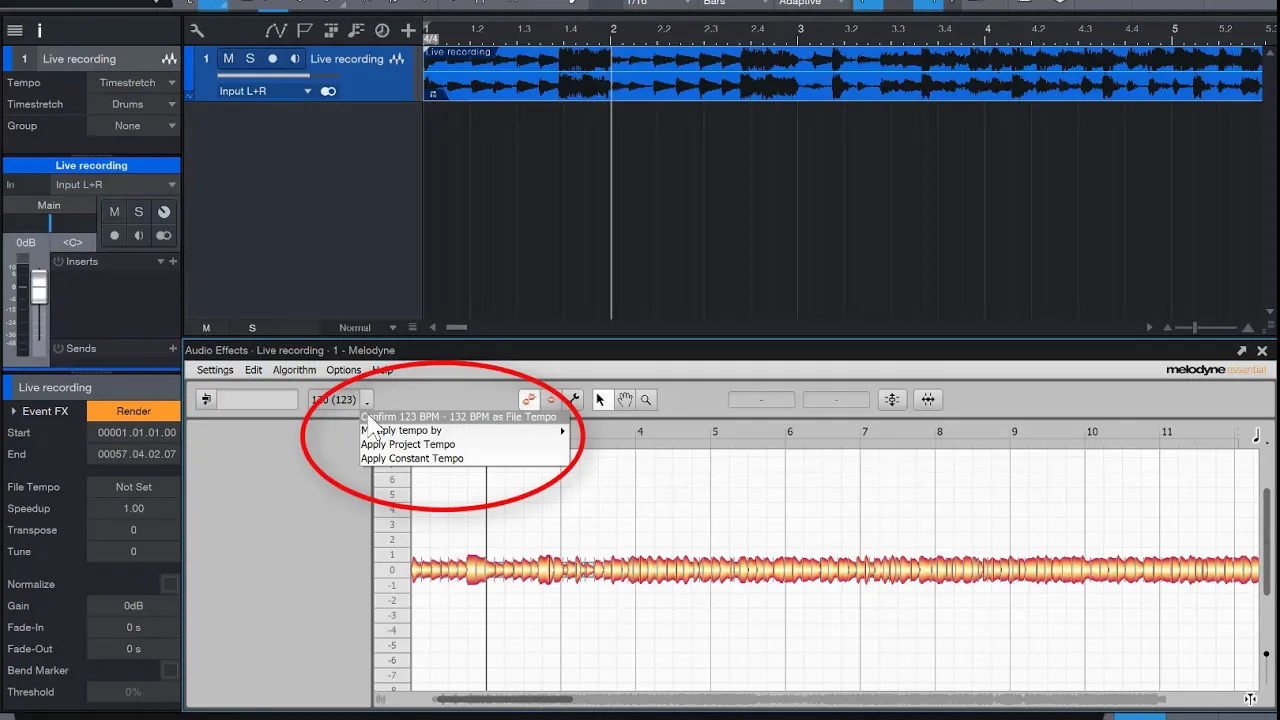The image size is (1280, 720).
Task: Open the tempo track clock icon
Action: click(382, 31)
